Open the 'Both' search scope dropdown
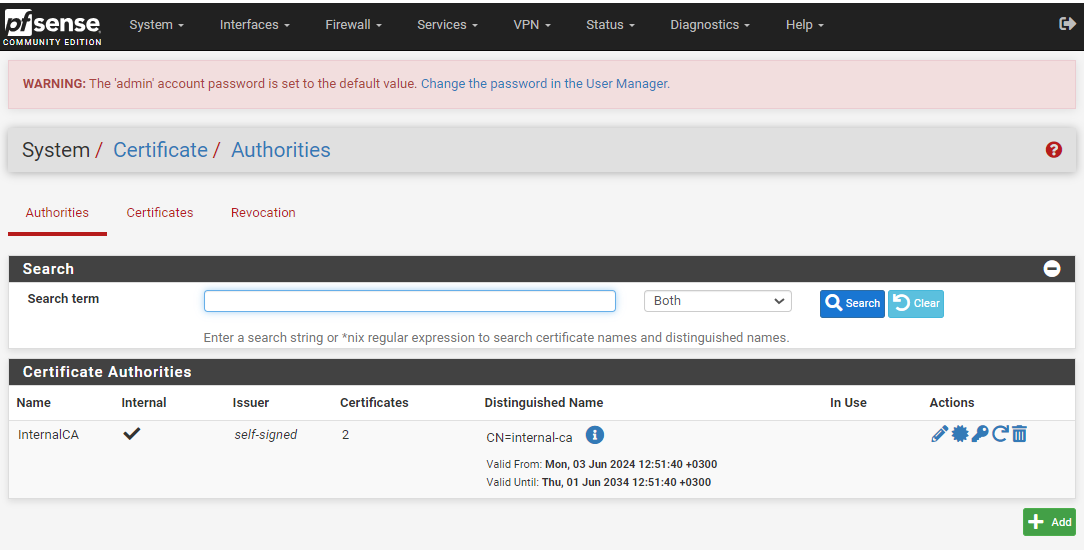Viewport: 1084px width, 550px height. (717, 301)
